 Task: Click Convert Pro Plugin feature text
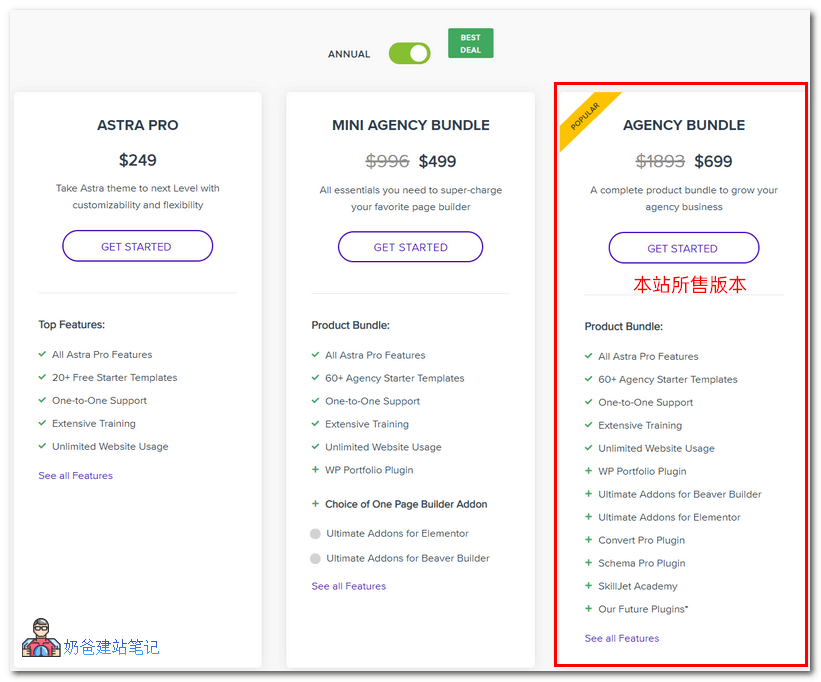[641, 540]
